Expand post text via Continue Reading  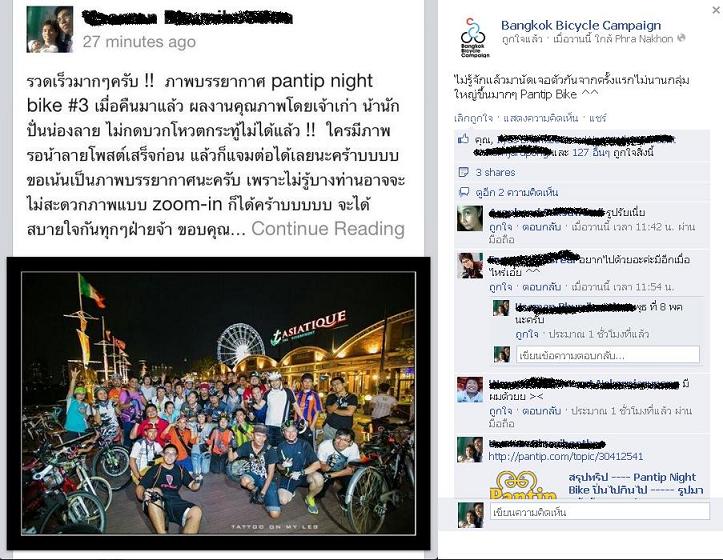pos(328,229)
